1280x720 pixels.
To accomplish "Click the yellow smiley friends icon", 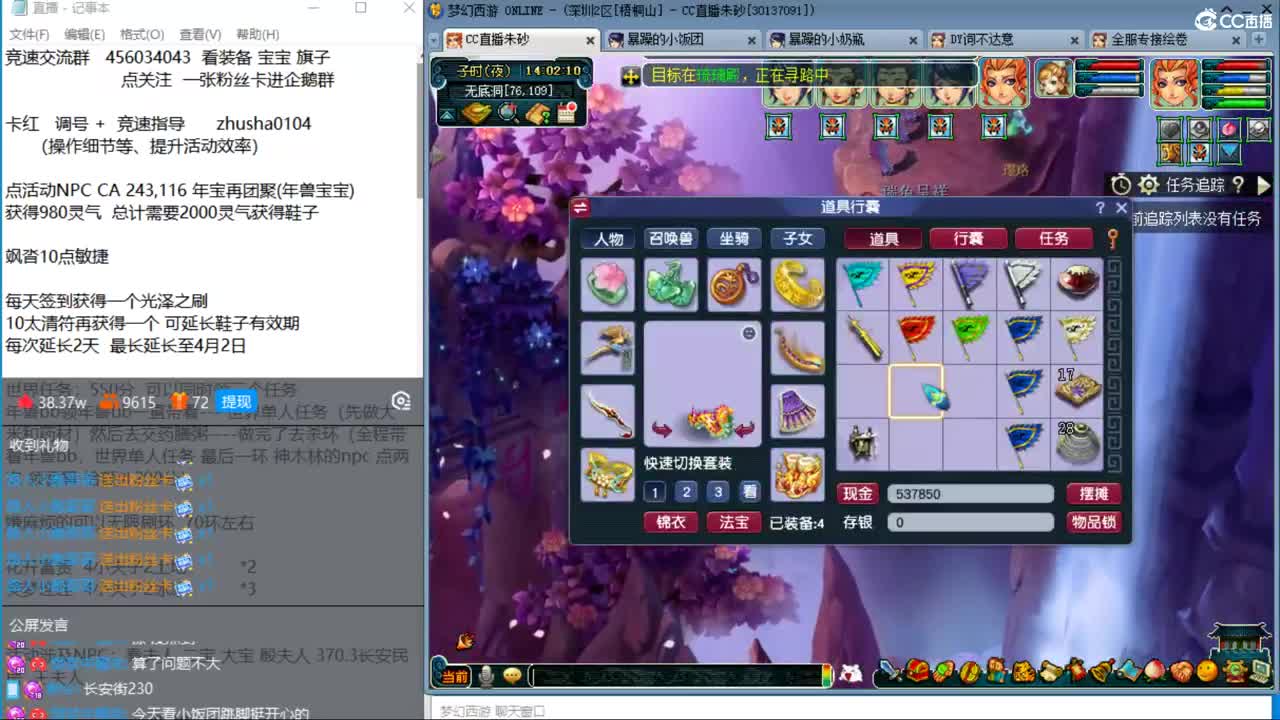I will (x=1207, y=671).
